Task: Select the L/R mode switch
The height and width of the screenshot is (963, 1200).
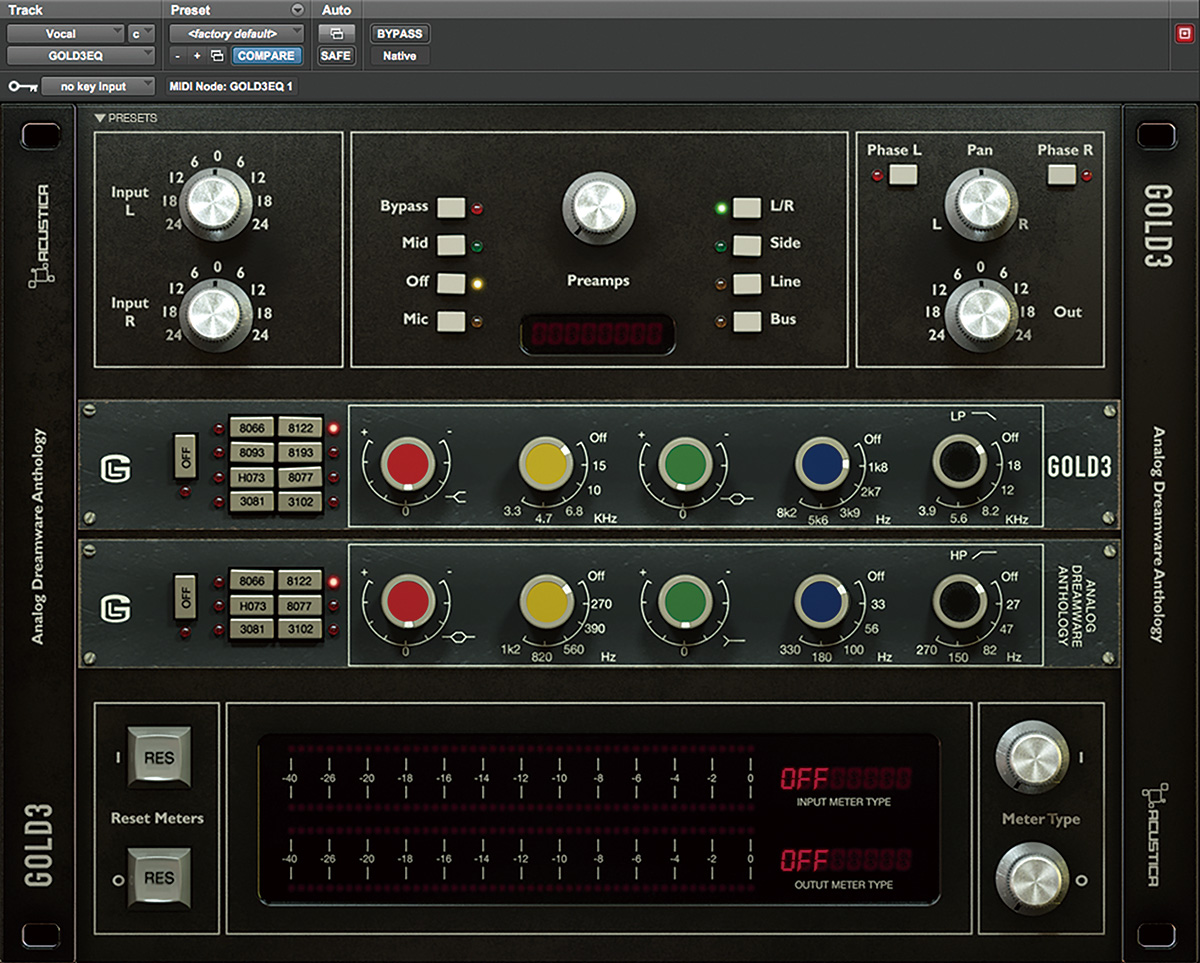Action: tap(747, 207)
